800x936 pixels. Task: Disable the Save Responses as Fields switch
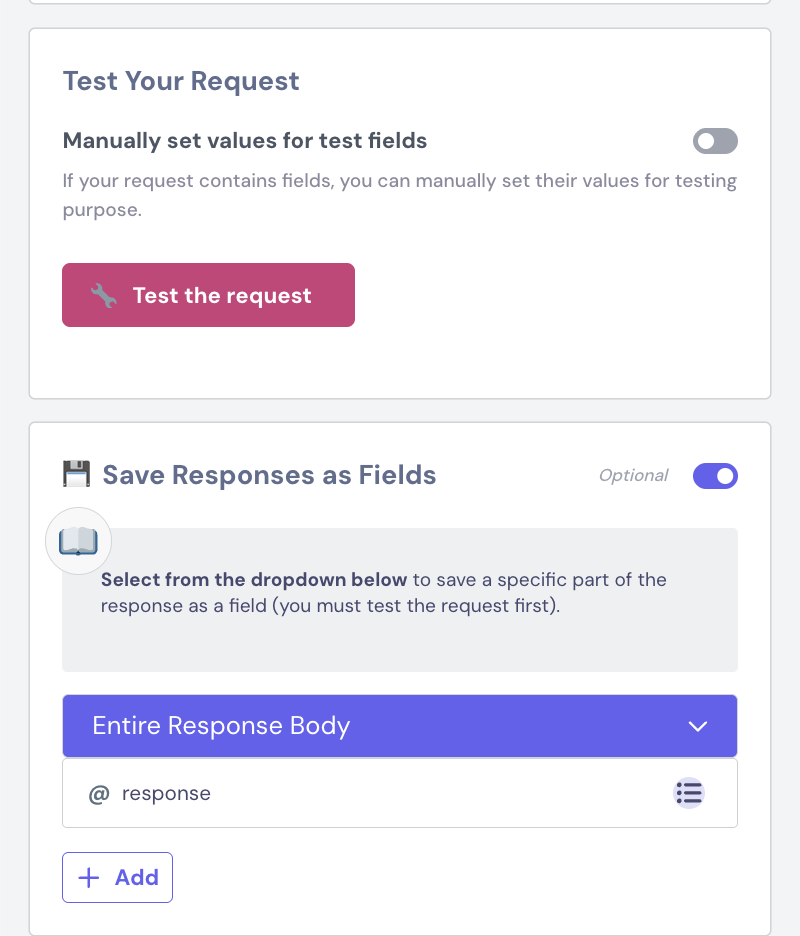point(715,476)
